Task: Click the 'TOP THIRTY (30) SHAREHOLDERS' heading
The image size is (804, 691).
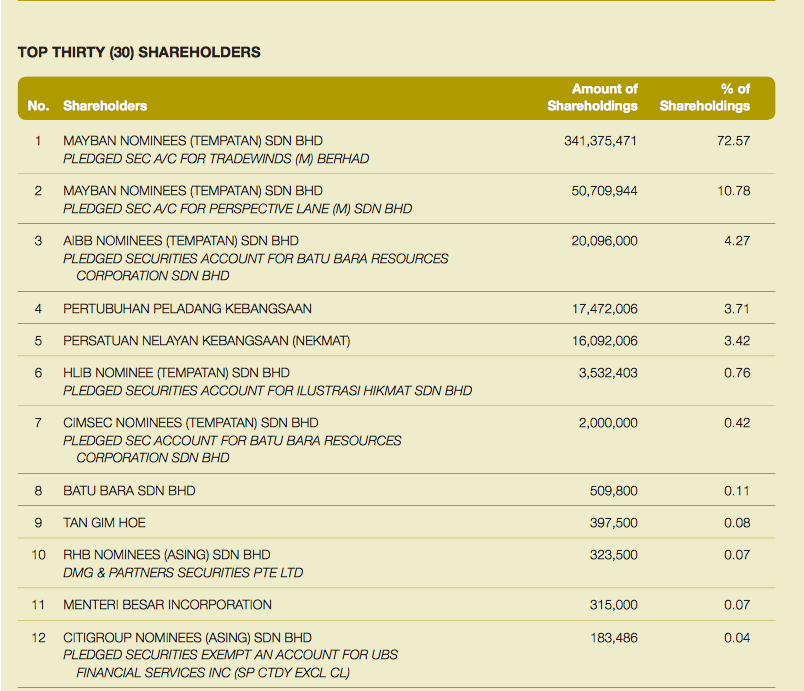Action: click(139, 52)
